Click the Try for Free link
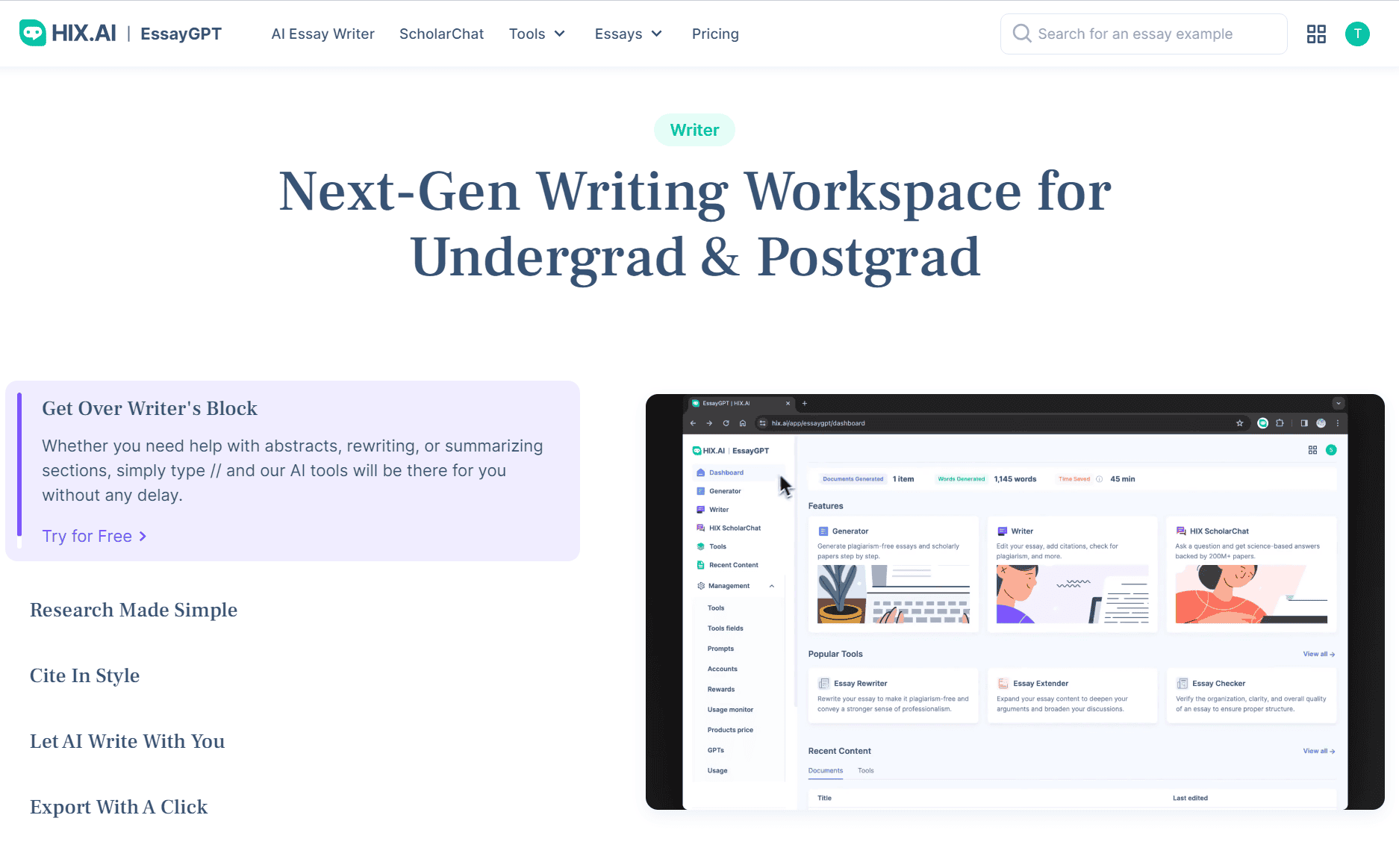The width and height of the screenshot is (1399, 868). click(94, 536)
